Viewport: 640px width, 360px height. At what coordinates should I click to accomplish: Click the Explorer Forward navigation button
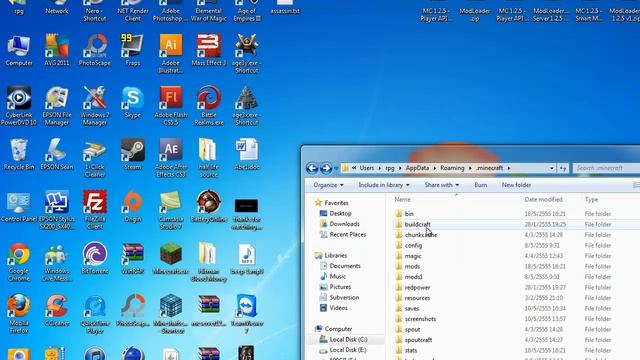[326, 168]
